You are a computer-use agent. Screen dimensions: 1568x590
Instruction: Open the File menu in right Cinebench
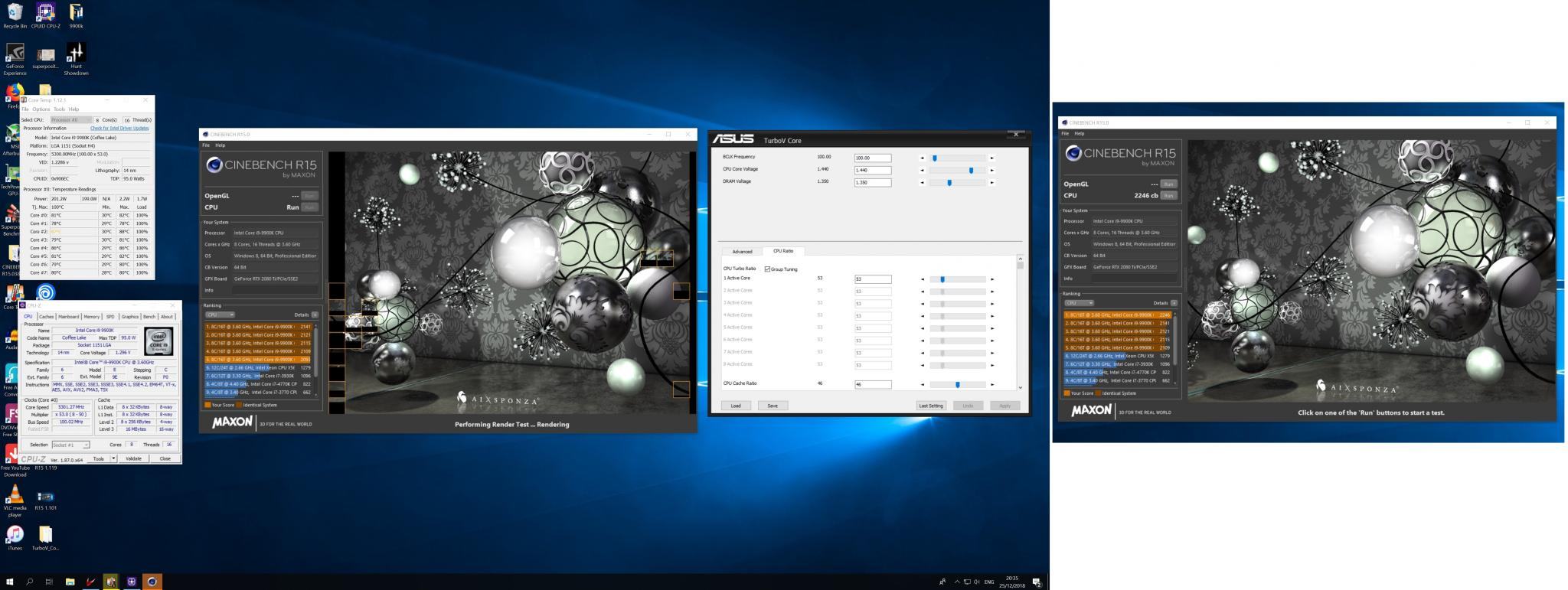pos(1065,134)
